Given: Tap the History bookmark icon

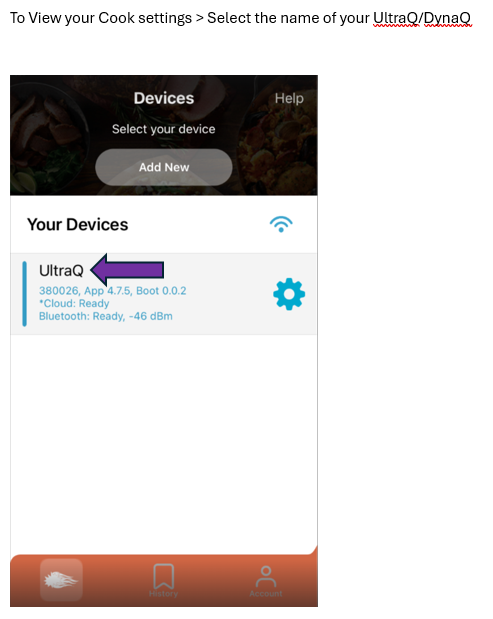Looking at the screenshot, I should (163, 576).
